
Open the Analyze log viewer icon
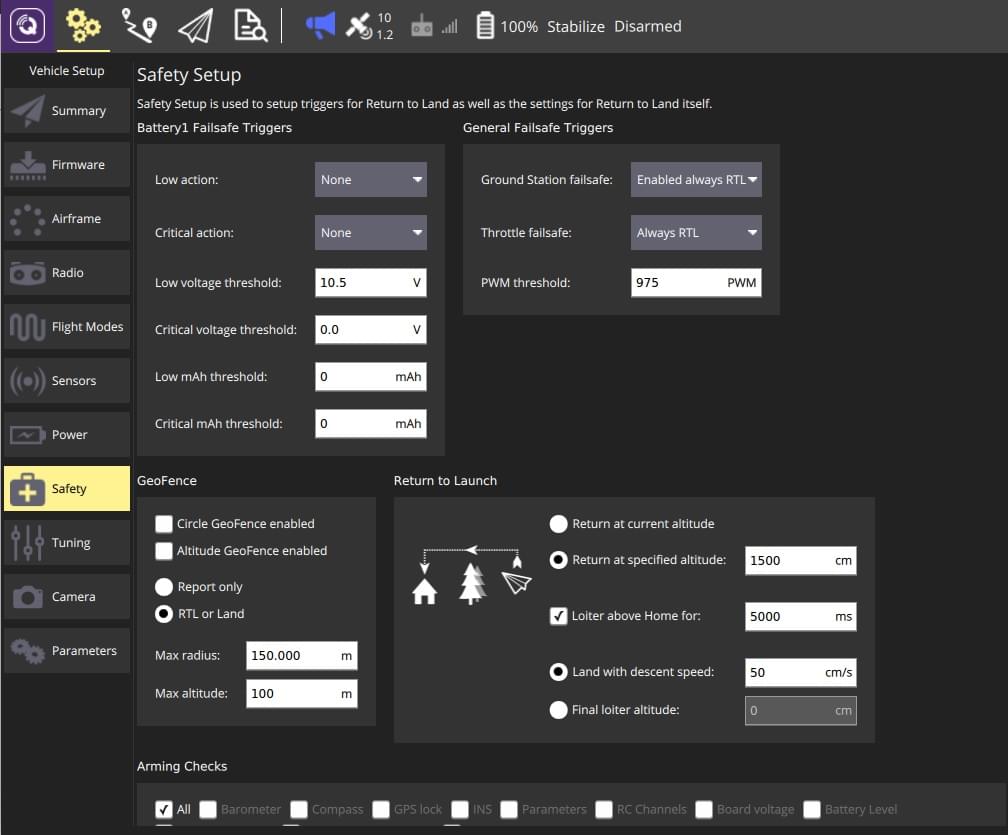pyautogui.click(x=250, y=26)
